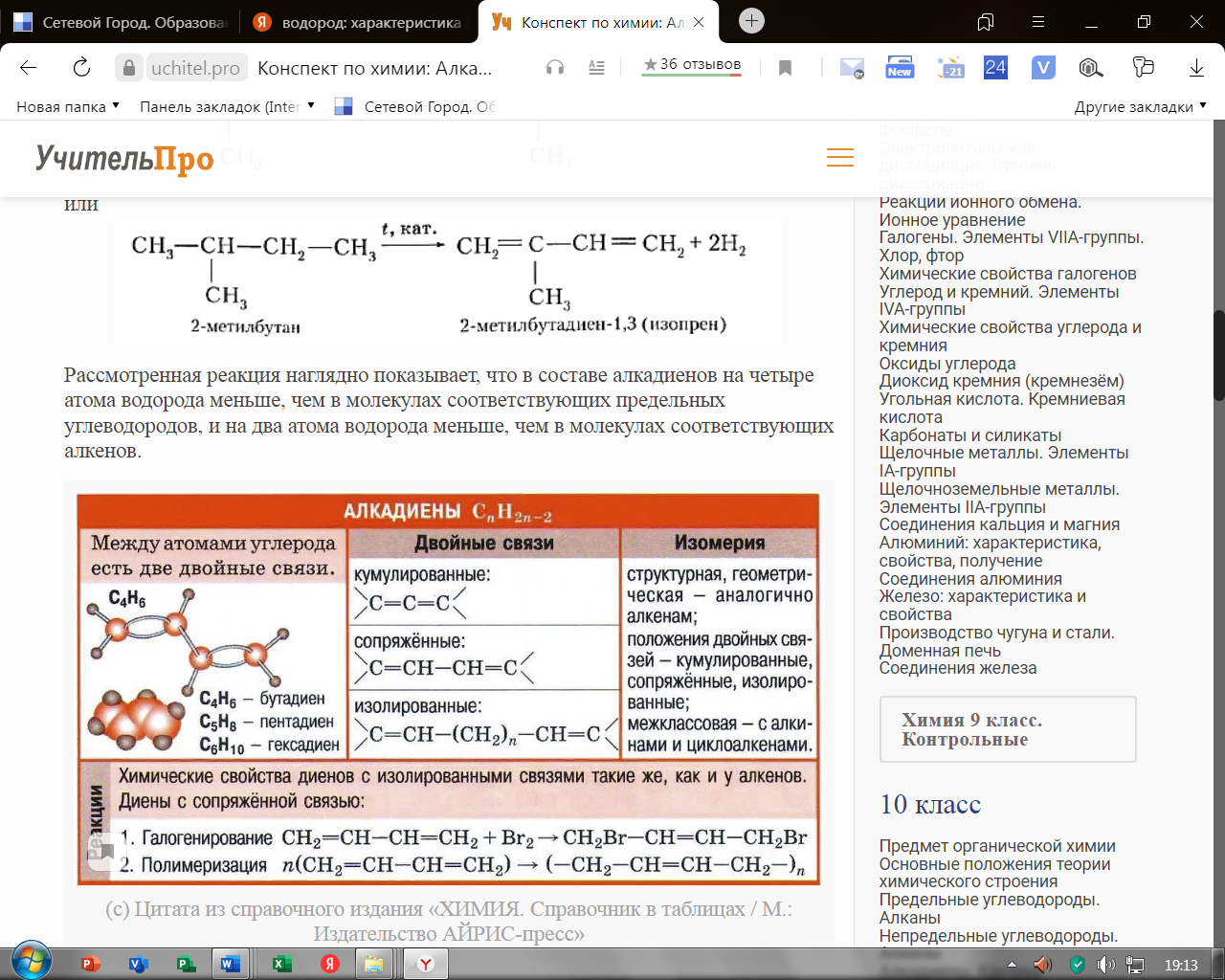Open Оксиды углерода link
The height and width of the screenshot is (980, 1225).
[x=947, y=364]
